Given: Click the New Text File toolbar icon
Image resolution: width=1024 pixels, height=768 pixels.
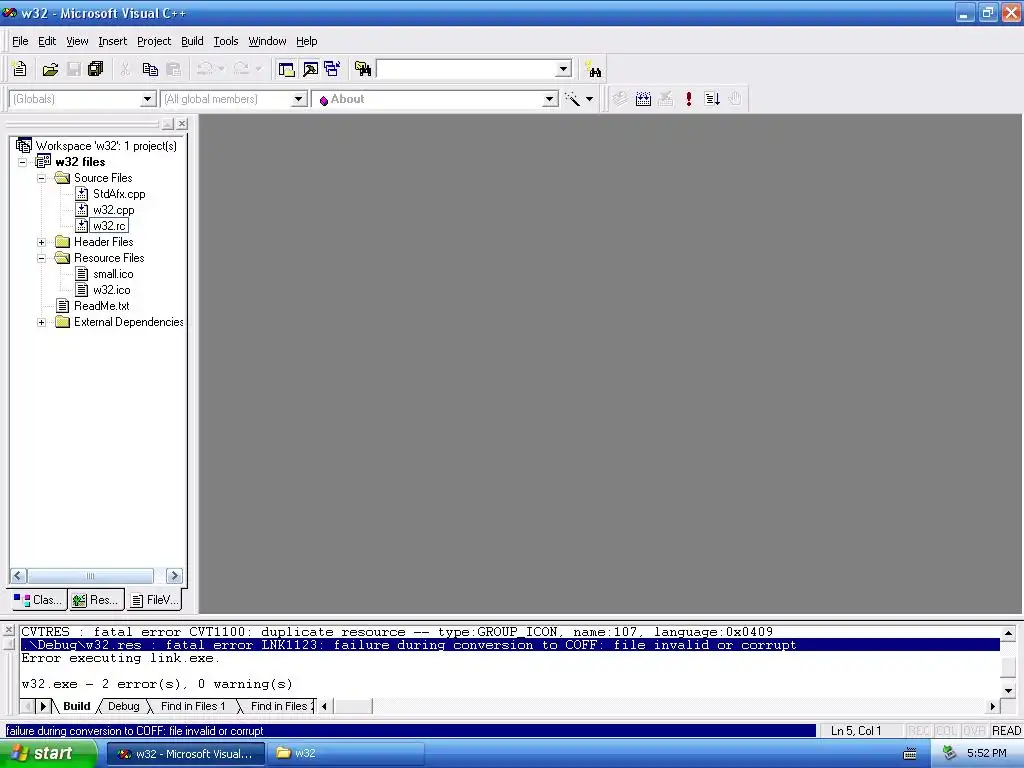Looking at the screenshot, I should [x=20, y=69].
